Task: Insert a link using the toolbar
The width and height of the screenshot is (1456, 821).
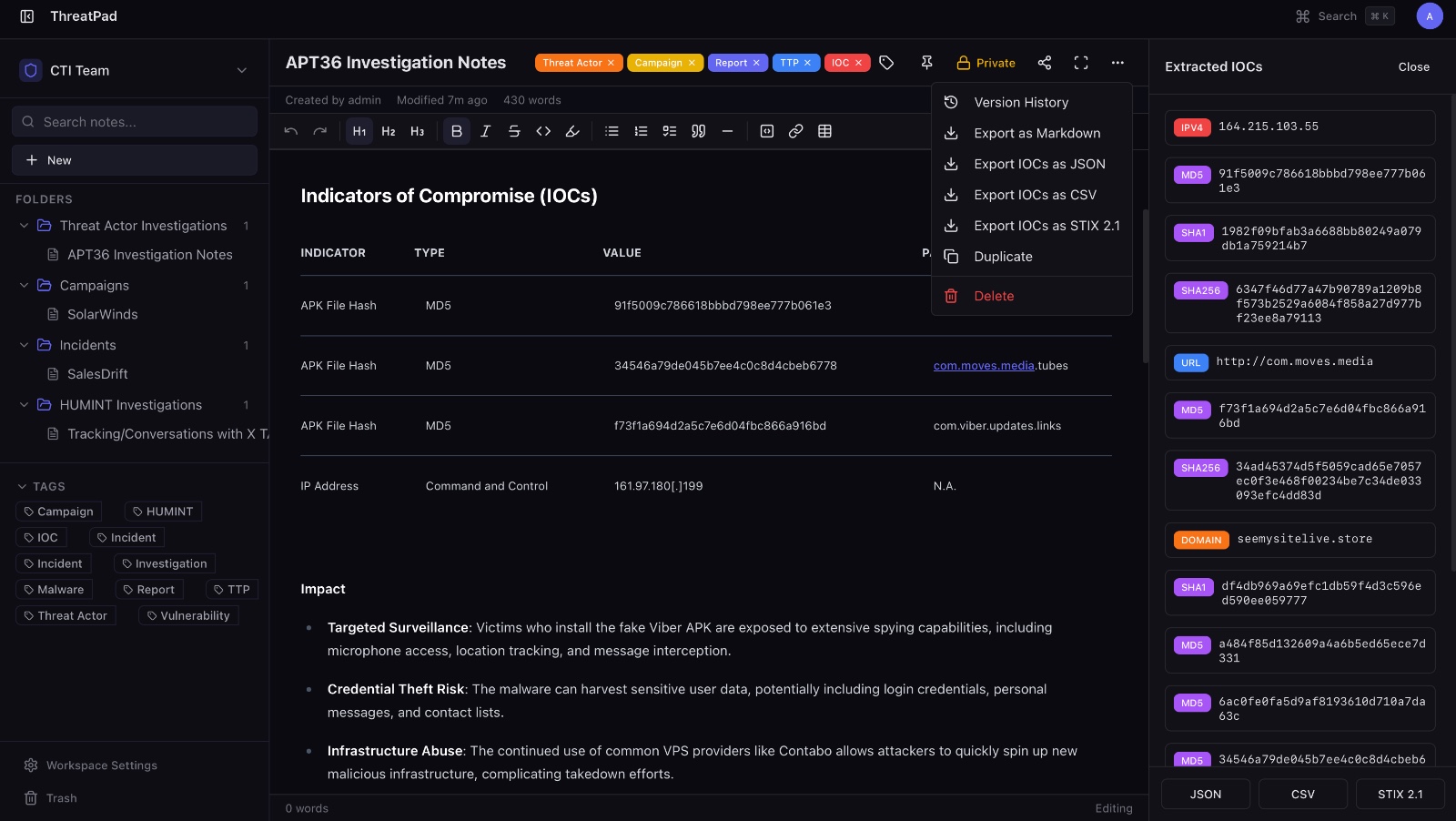Action: (x=795, y=131)
